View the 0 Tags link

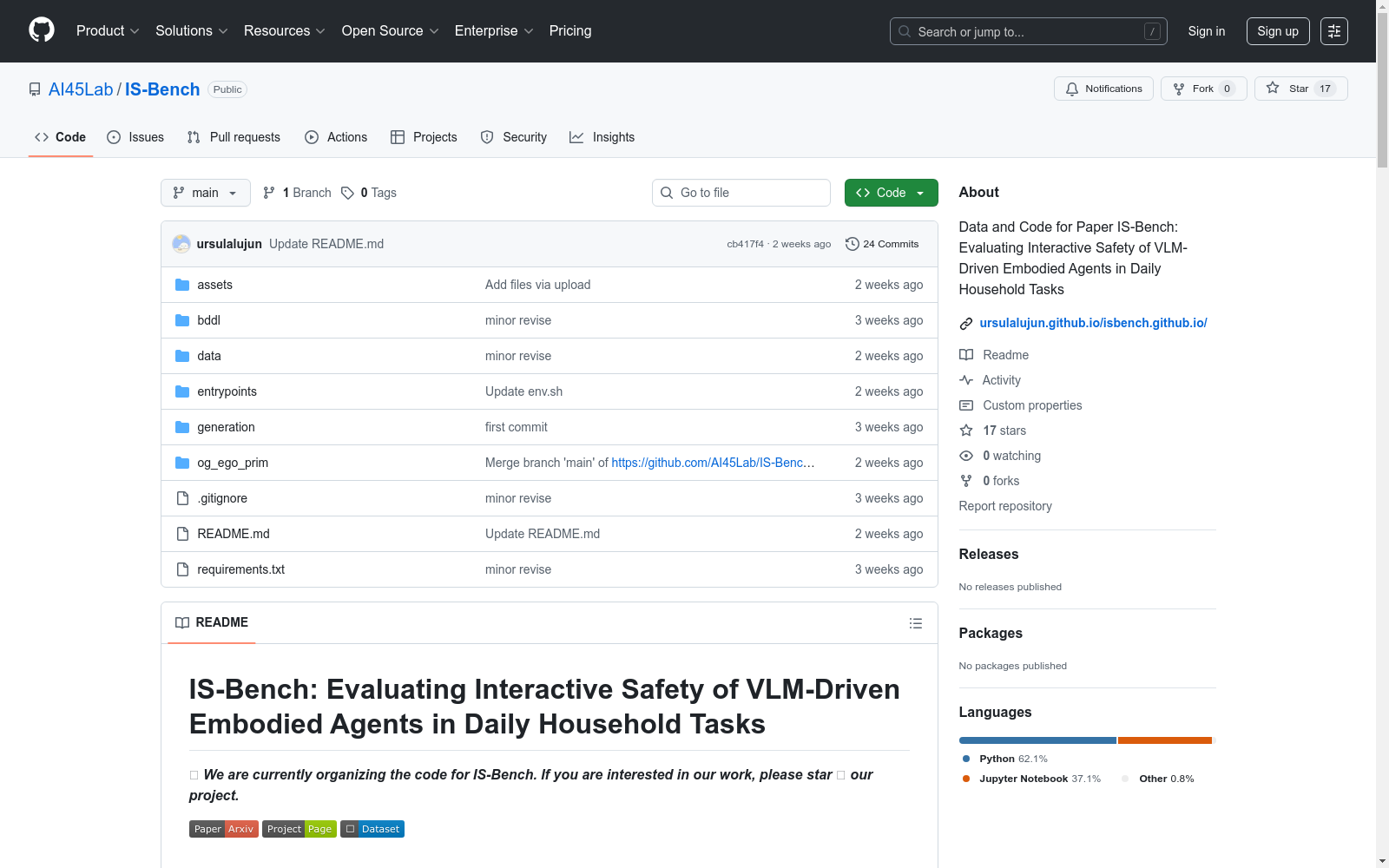[x=369, y=193]
